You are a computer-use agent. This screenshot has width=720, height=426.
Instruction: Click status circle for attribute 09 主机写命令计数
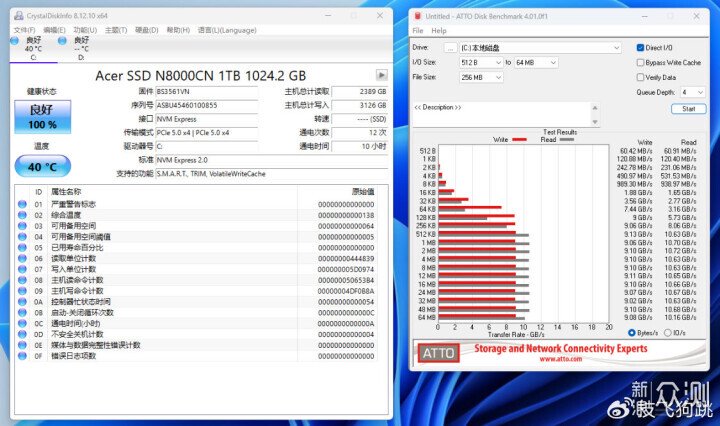[x=22, y=291]
